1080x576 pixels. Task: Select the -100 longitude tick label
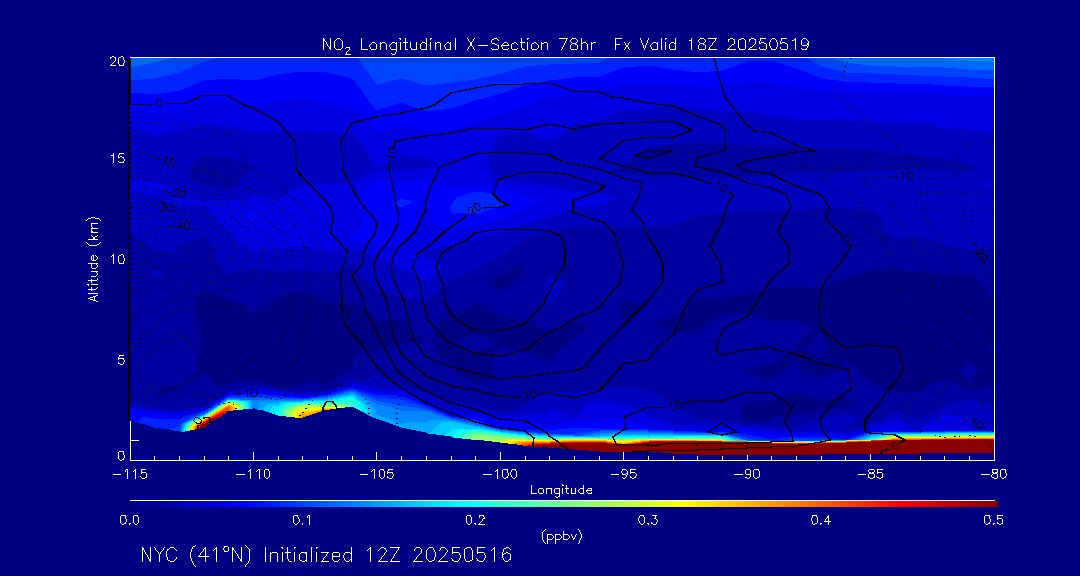500,475
